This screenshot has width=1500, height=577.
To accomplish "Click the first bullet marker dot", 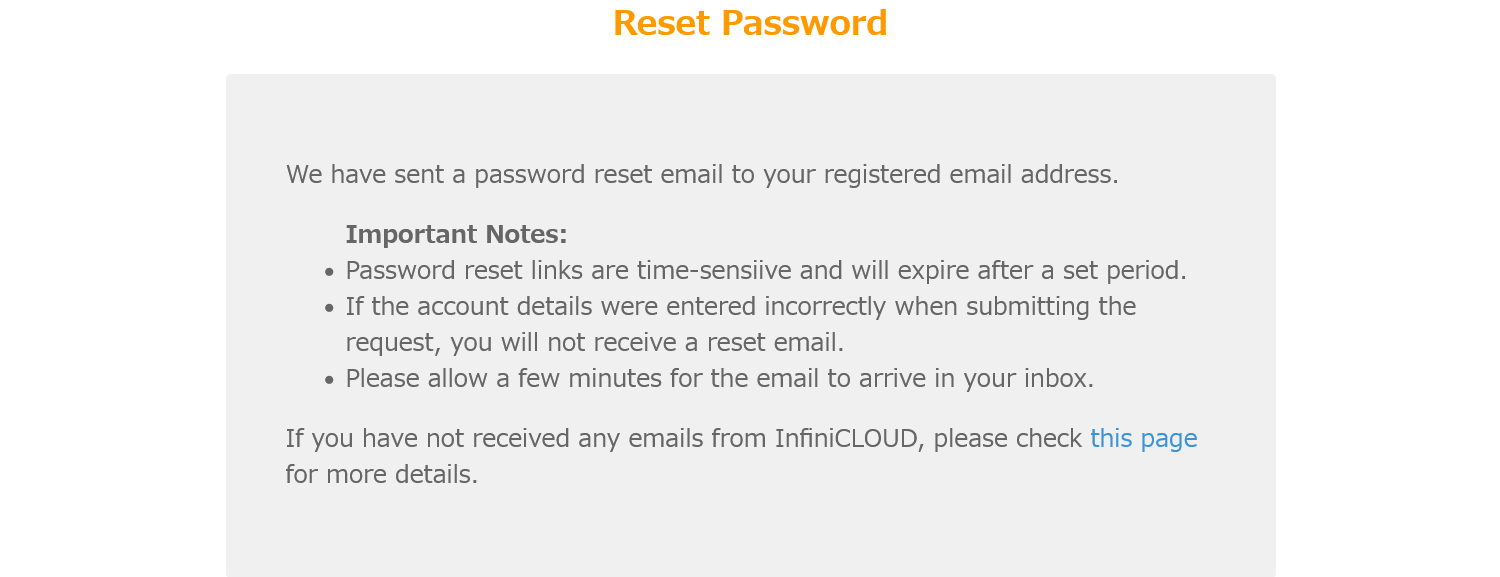I will pos(328,271).
